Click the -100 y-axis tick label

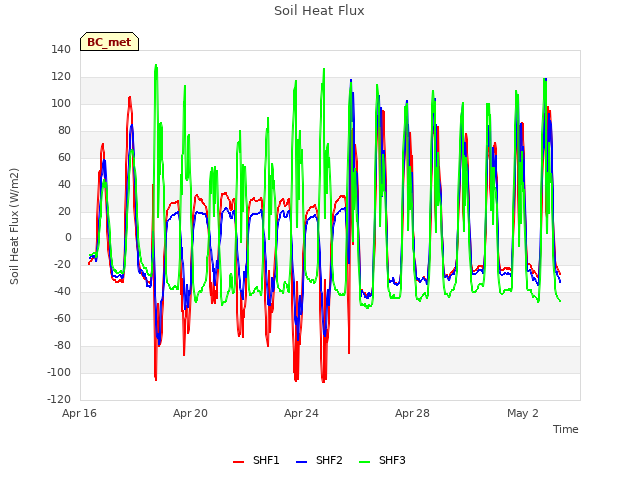[x=59, y=373]
